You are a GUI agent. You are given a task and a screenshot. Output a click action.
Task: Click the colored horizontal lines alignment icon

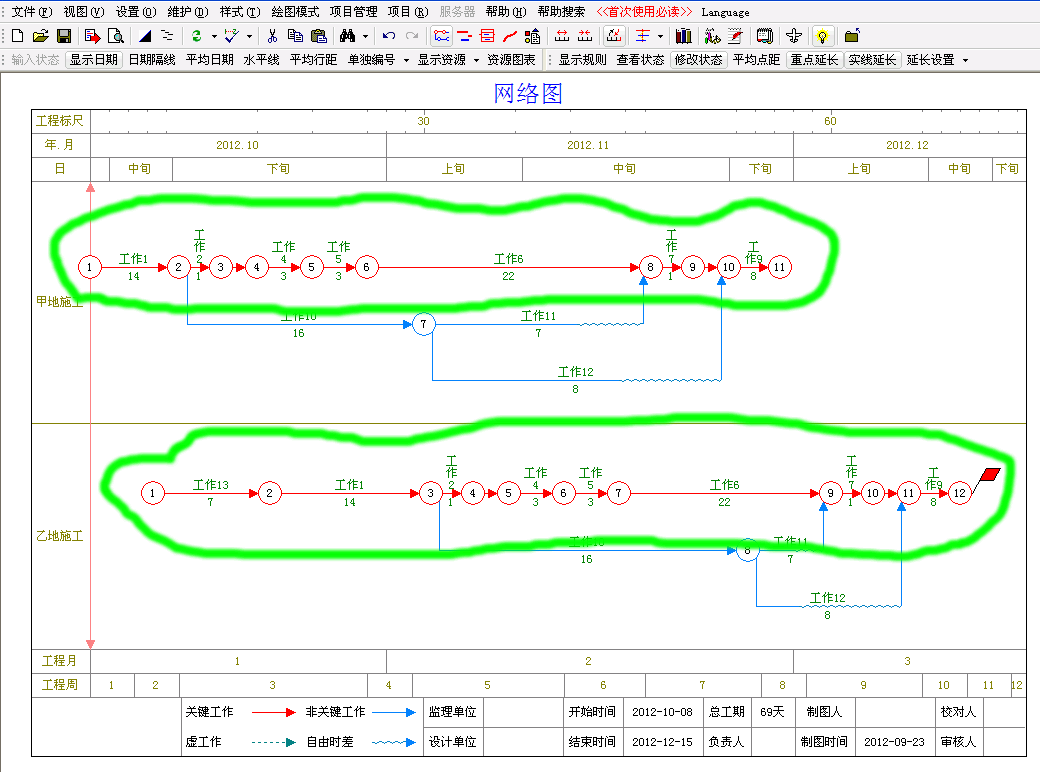pyautogui.click(x=643, y=36)
